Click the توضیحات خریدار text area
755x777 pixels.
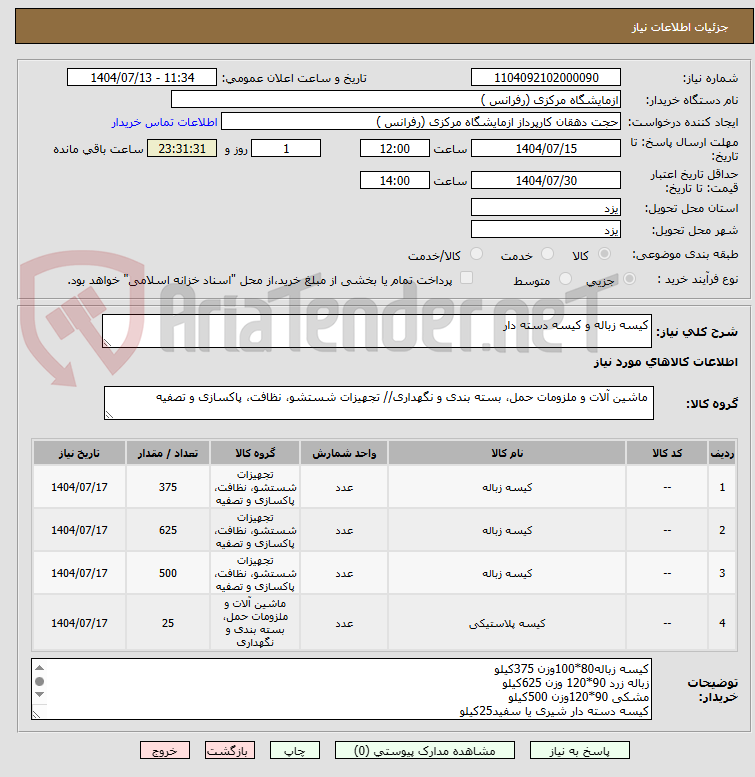[341, 689]
